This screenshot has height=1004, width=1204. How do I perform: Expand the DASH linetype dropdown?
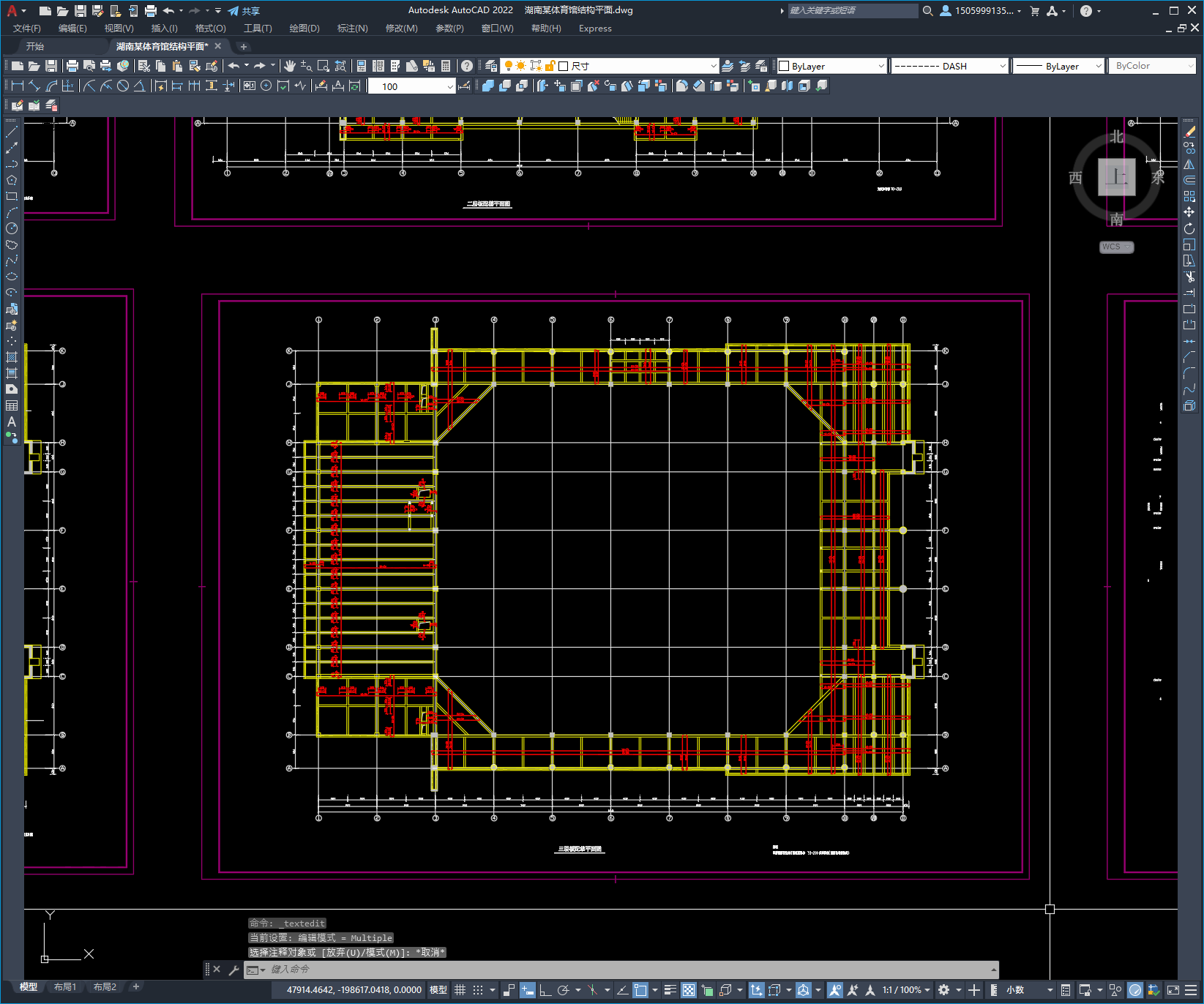tap(950, 66)
